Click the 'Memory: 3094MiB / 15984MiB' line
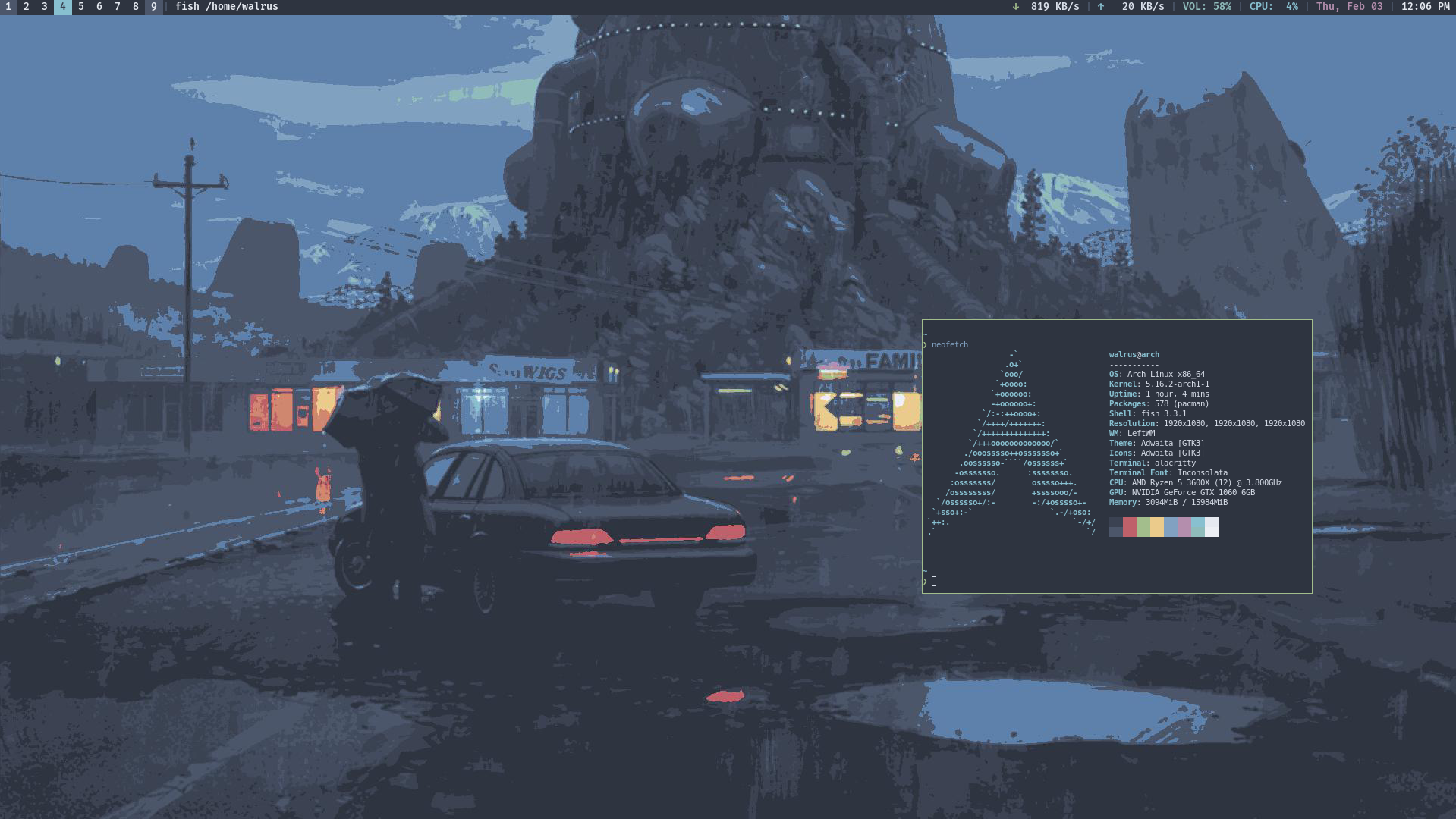 tap(1168, 503)
